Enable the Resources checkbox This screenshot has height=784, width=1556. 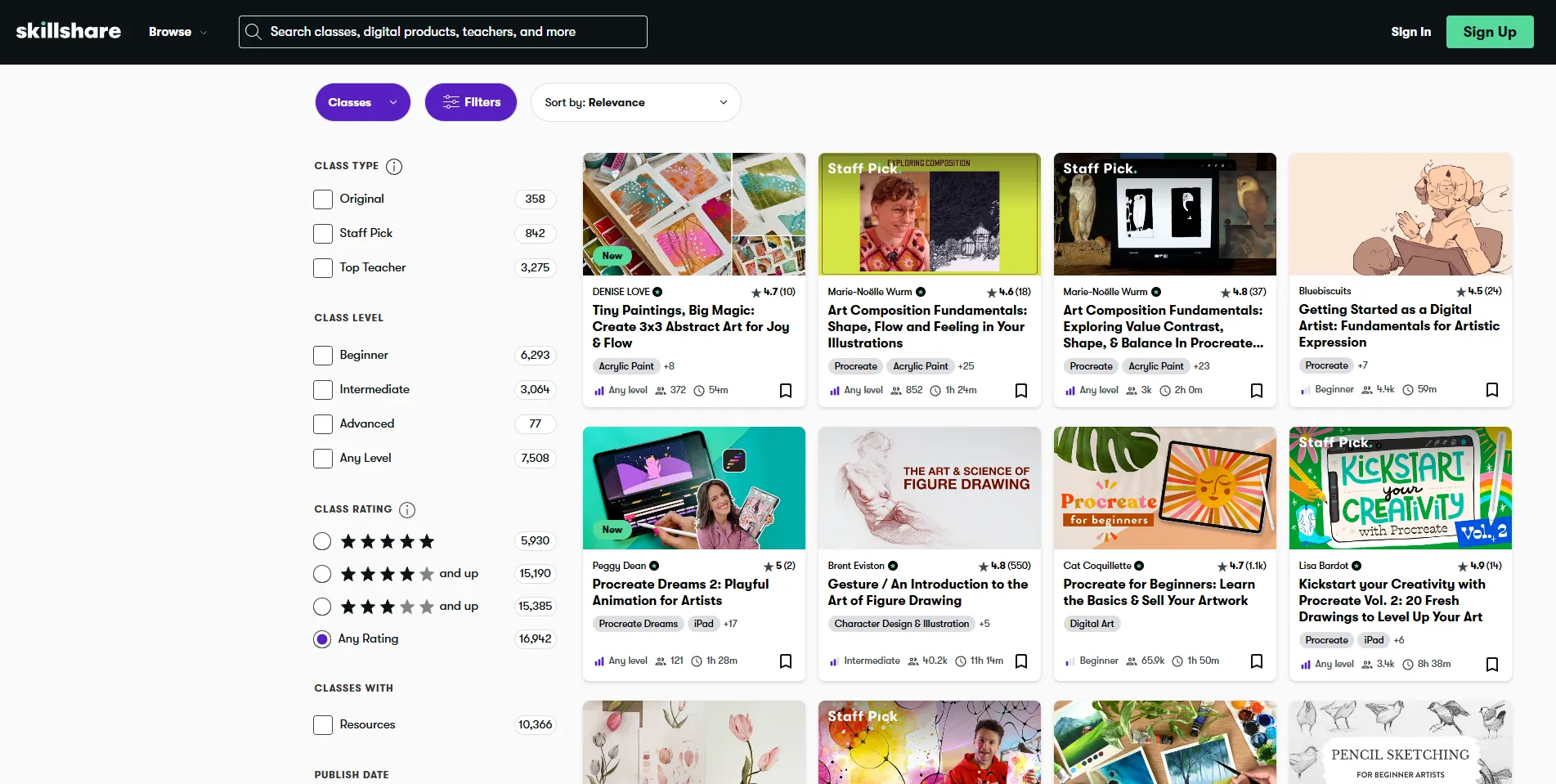coord(322,724)
